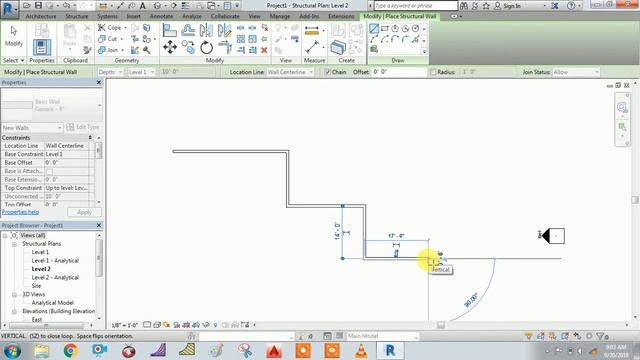Image resolution: width=640 pixels, height=360 pixels.
Task: Open VLC media player from the taskbar
Action: [361, 351]
